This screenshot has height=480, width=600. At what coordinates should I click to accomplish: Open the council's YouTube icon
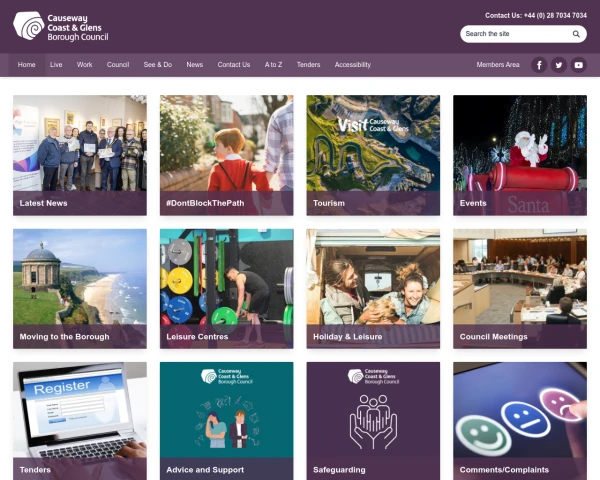click(x=579, y=65)
